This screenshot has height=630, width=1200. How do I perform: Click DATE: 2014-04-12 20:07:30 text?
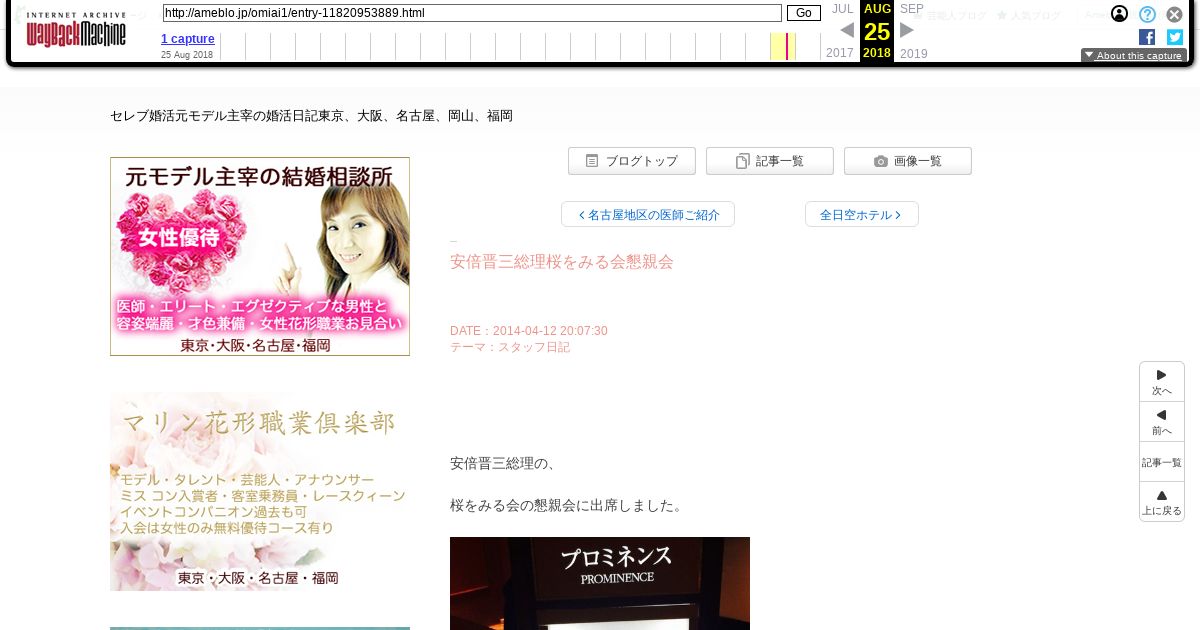pyautogui.click(x=529, y=331)
